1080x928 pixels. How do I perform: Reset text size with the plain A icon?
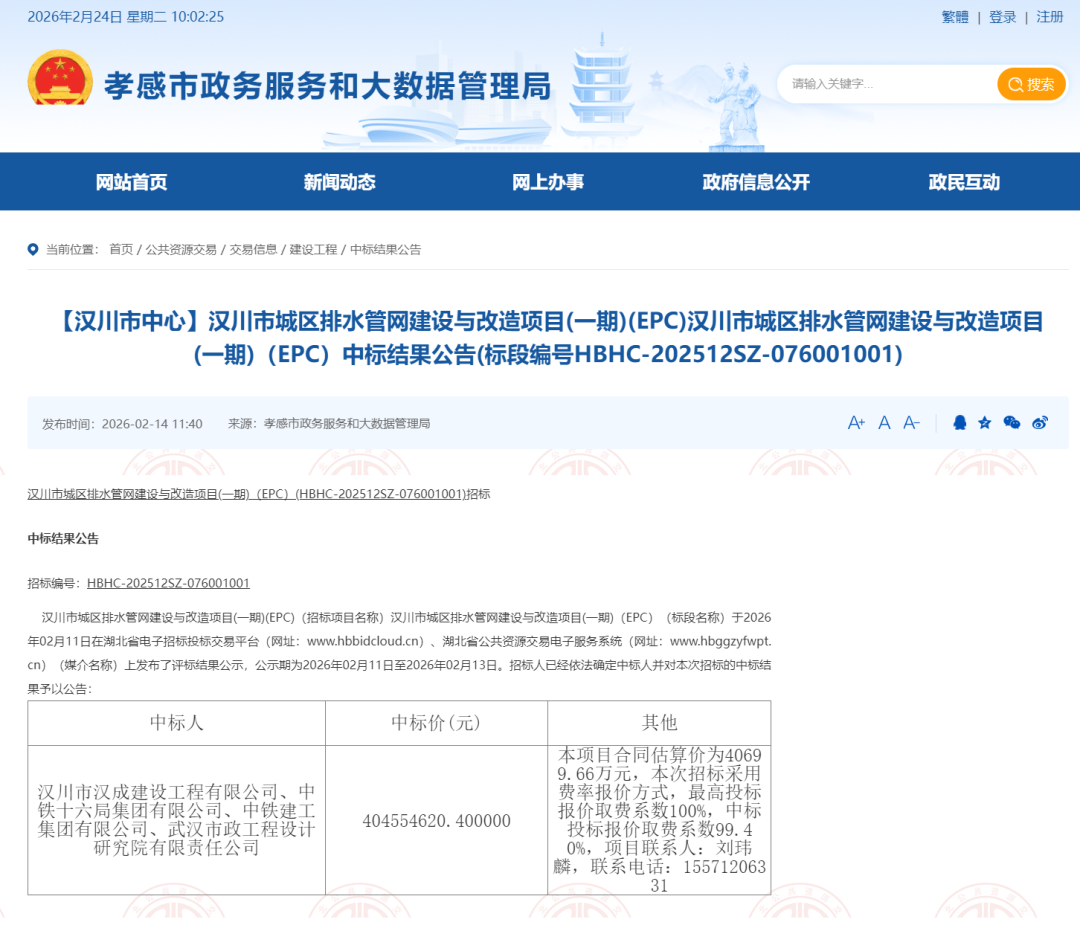point(884,423)
